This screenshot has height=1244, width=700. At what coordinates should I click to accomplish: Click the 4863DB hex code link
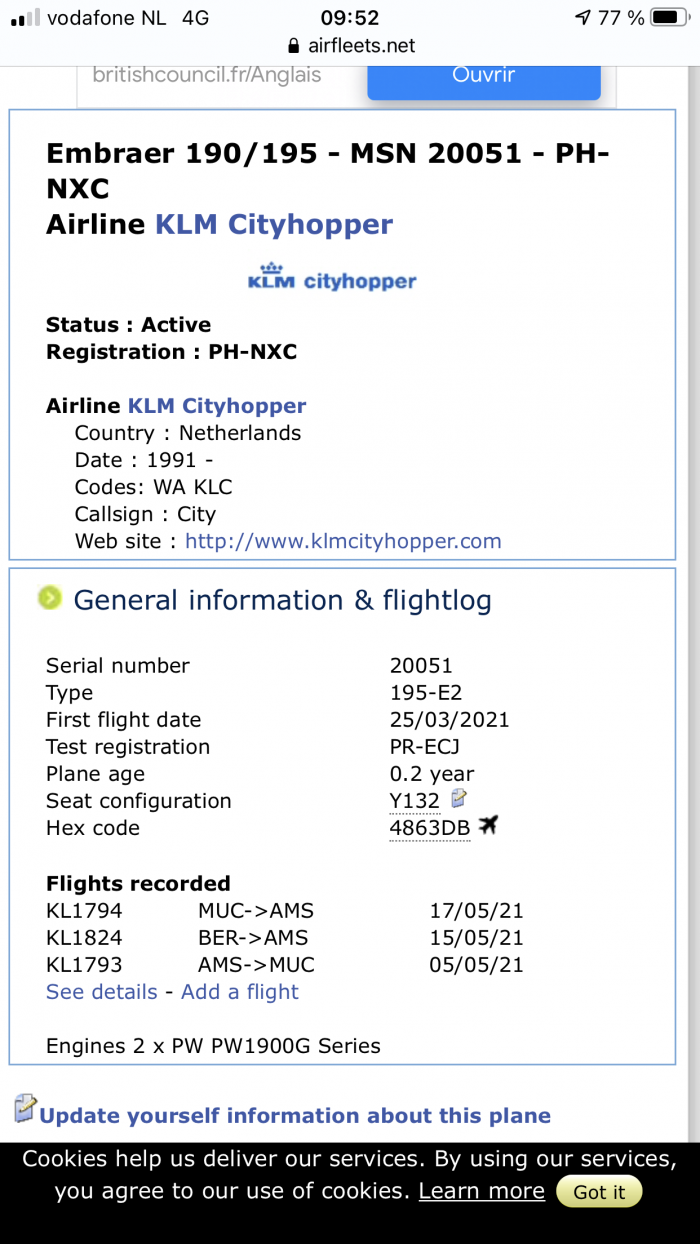point(430,828)
